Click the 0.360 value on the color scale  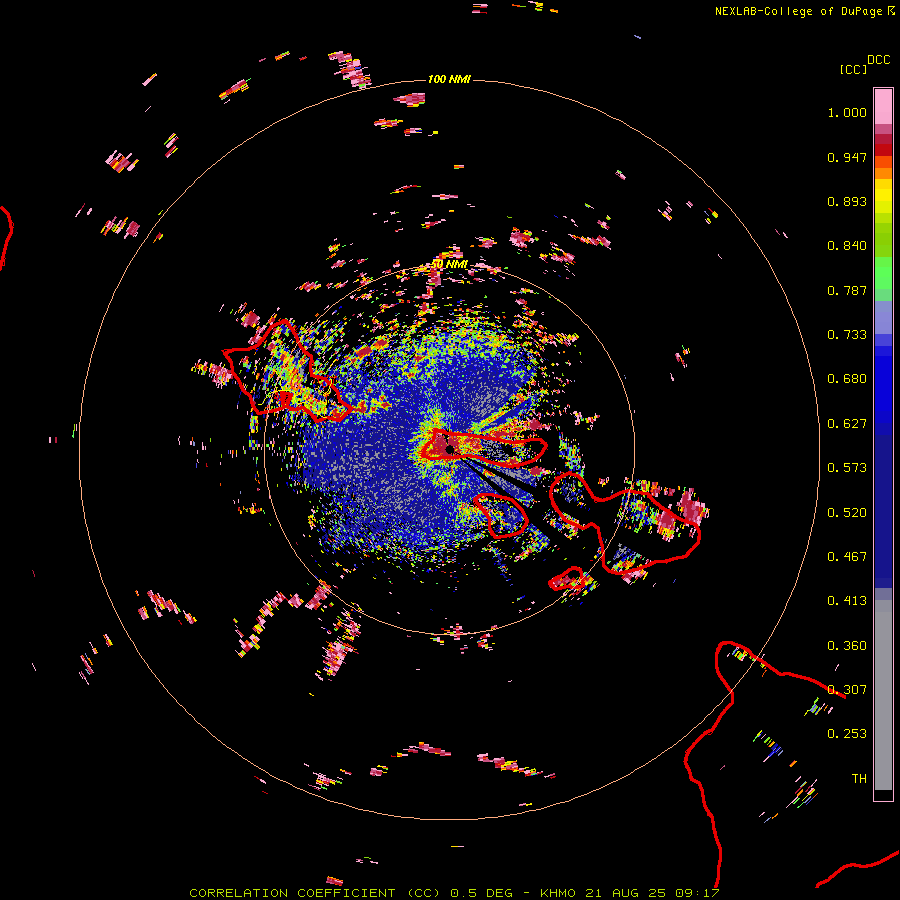847,646
